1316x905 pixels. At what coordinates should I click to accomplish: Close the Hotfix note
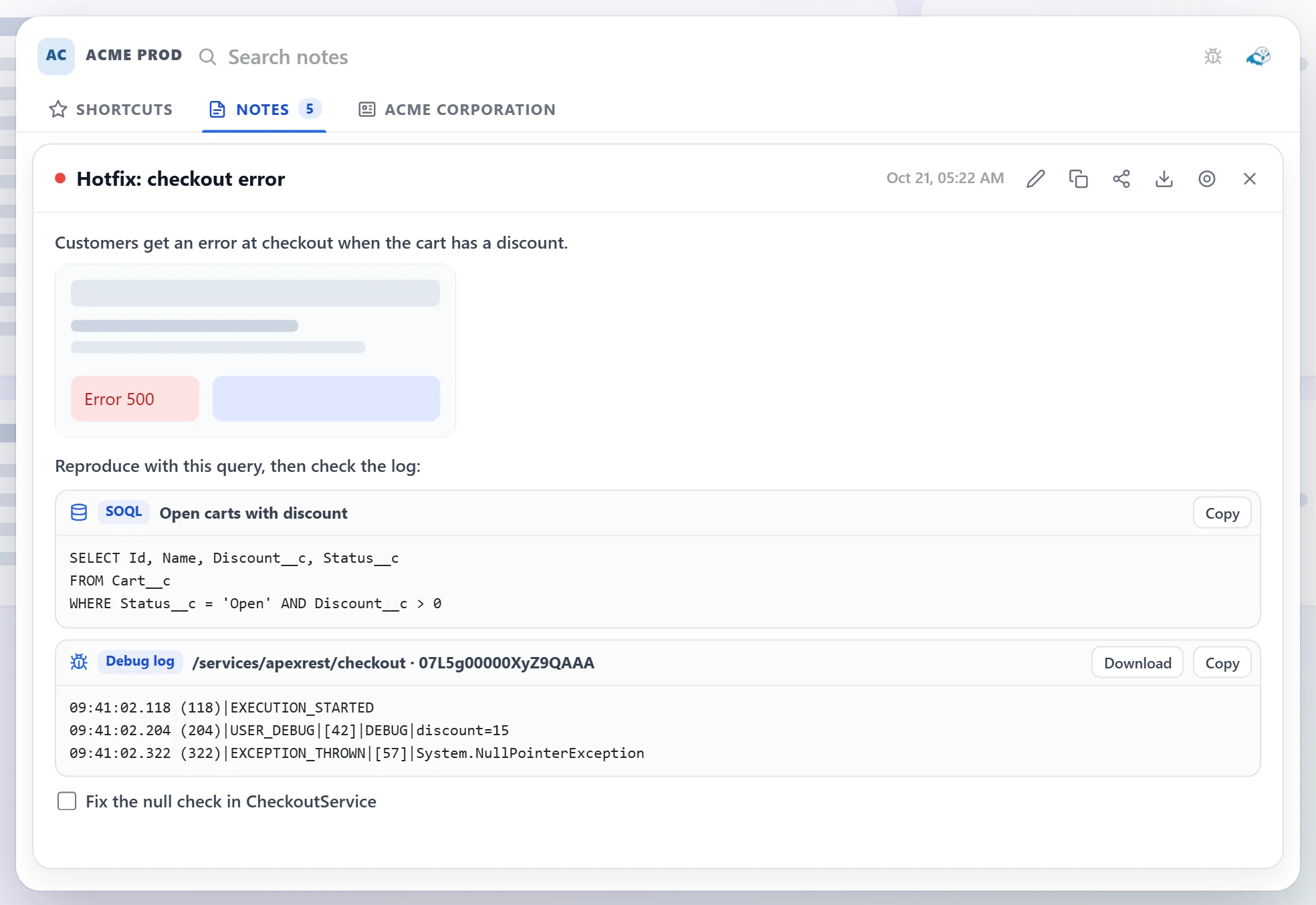1250,178
